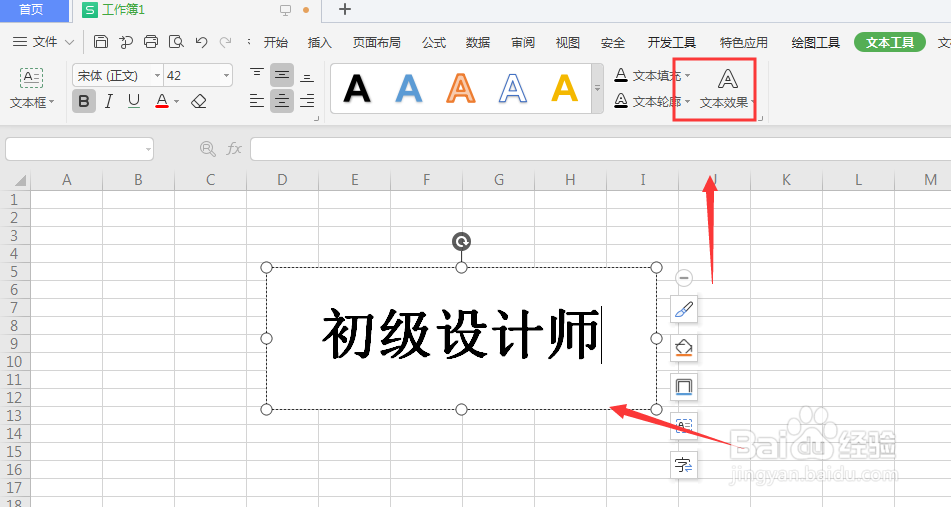Switch to 页面布局 ribbon tab
Viewport: 951px width, 507px height.
(377, 42)
